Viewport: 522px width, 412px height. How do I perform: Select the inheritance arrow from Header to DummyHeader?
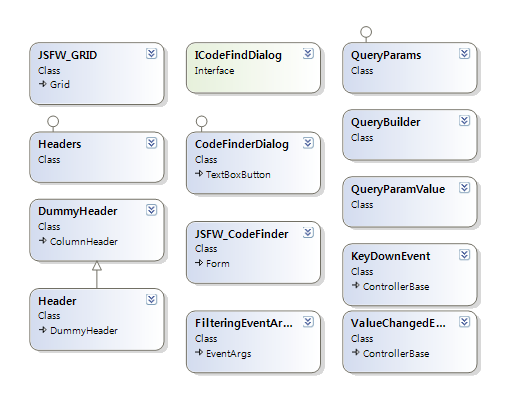(x=97, y=274)
